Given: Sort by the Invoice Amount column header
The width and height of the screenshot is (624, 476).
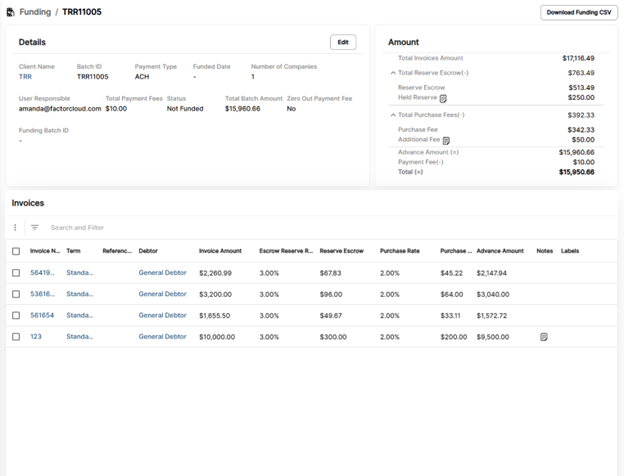Looking at the screenshot, I should pyautogui.click(x=220, y=251).
